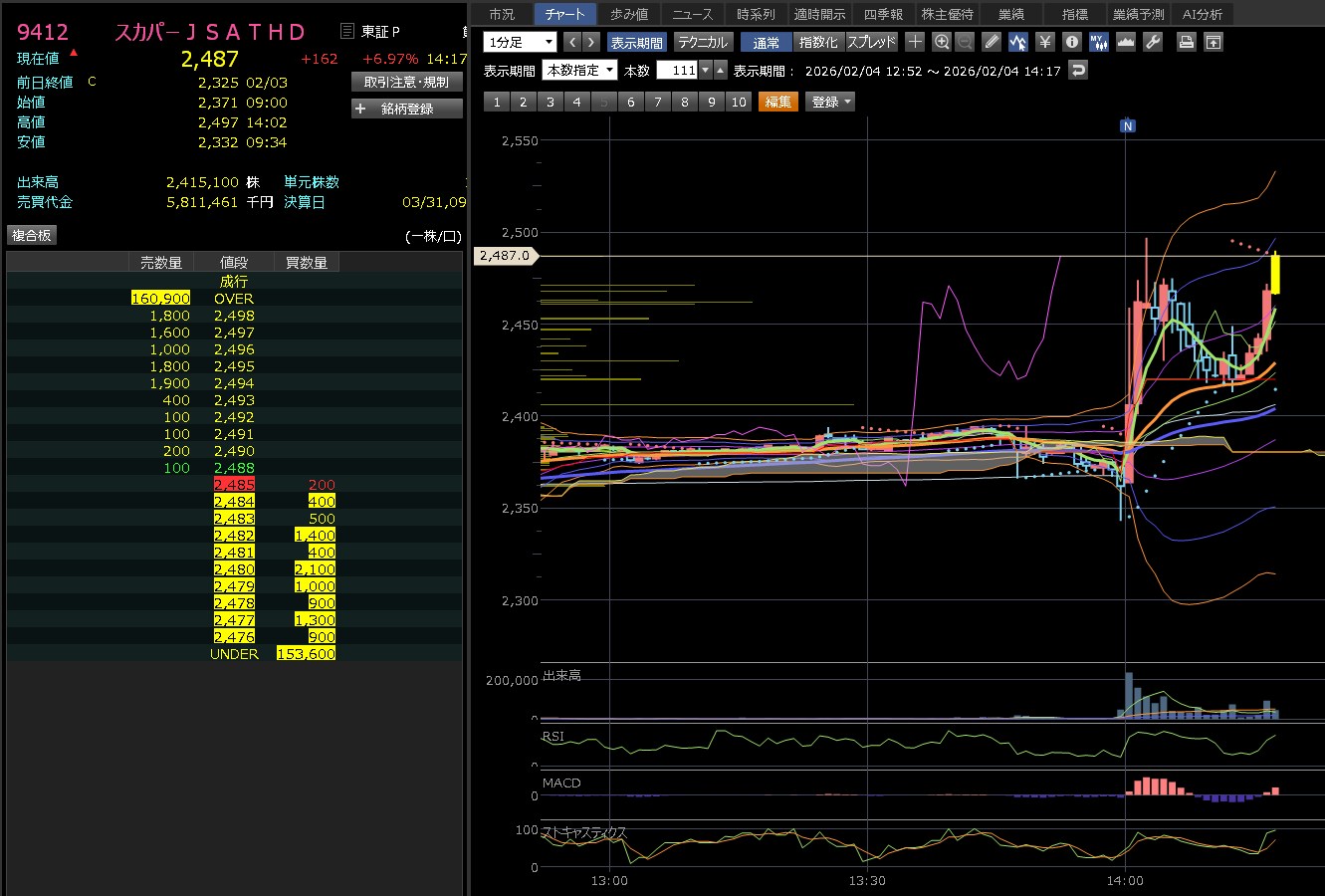
Task: Toggle the テクニカル indicators panel
Action: [x=703, y=42]
